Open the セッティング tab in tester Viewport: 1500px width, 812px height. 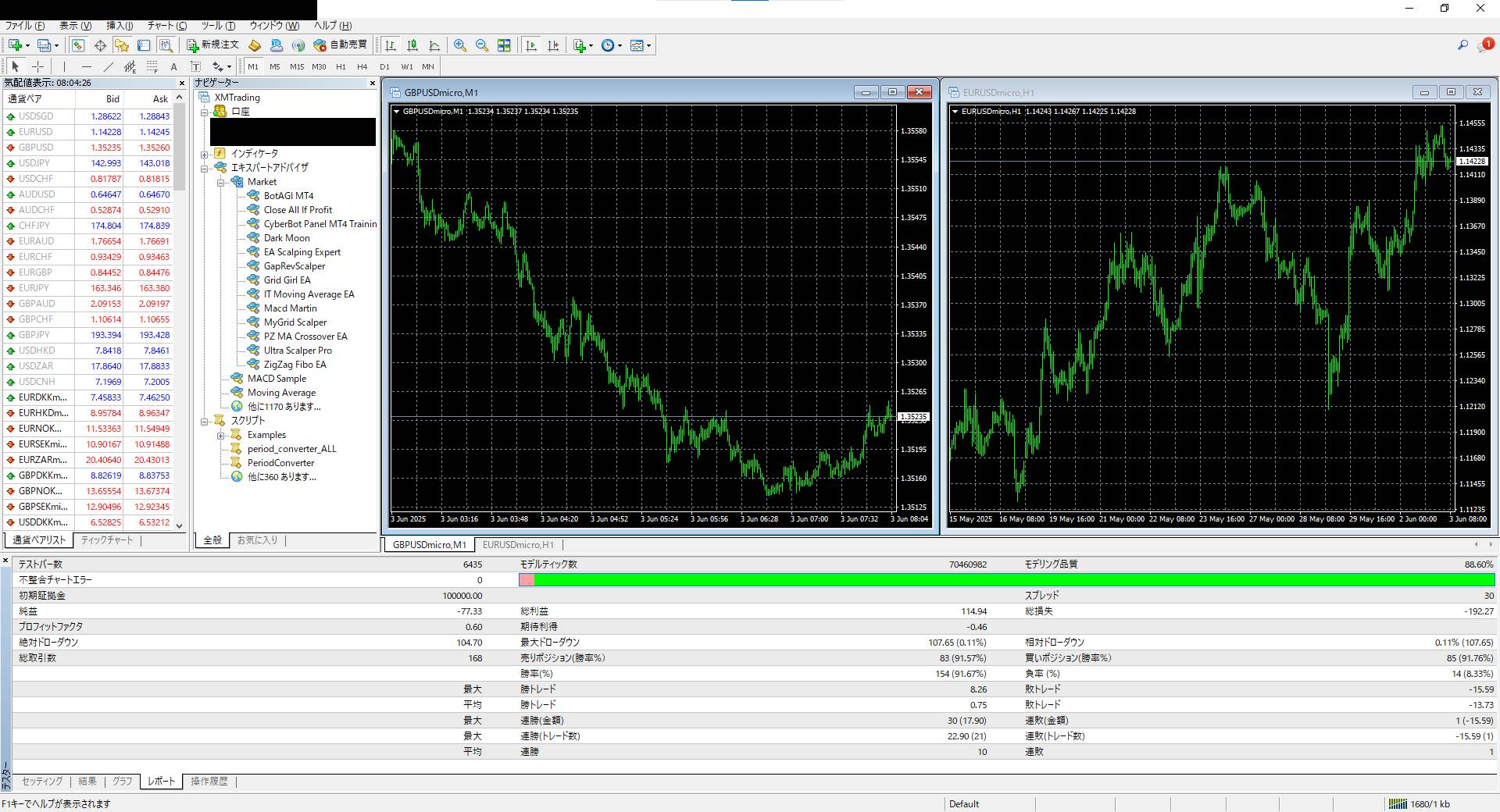pyautogui.click(x=41, y=781)
